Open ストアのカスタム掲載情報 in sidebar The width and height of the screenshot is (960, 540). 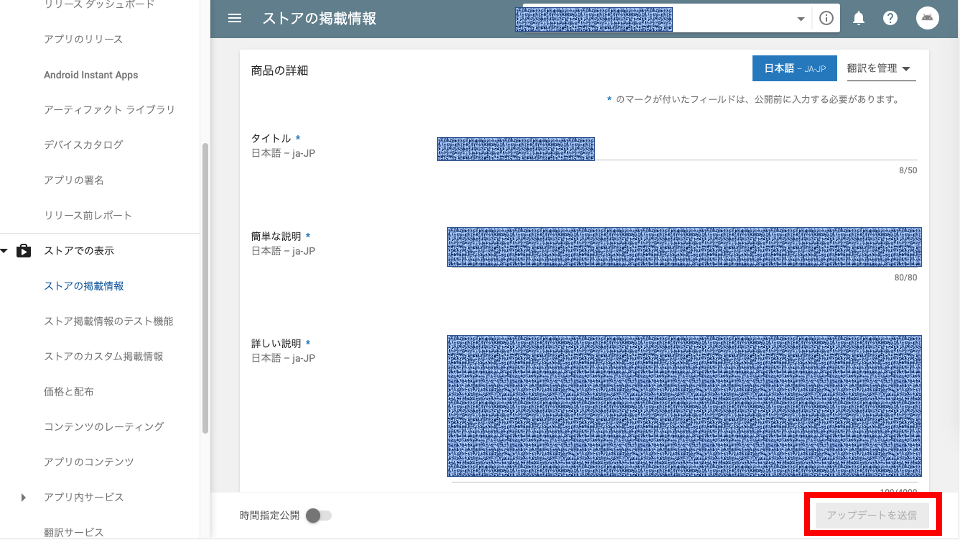[x=103, y=356]
